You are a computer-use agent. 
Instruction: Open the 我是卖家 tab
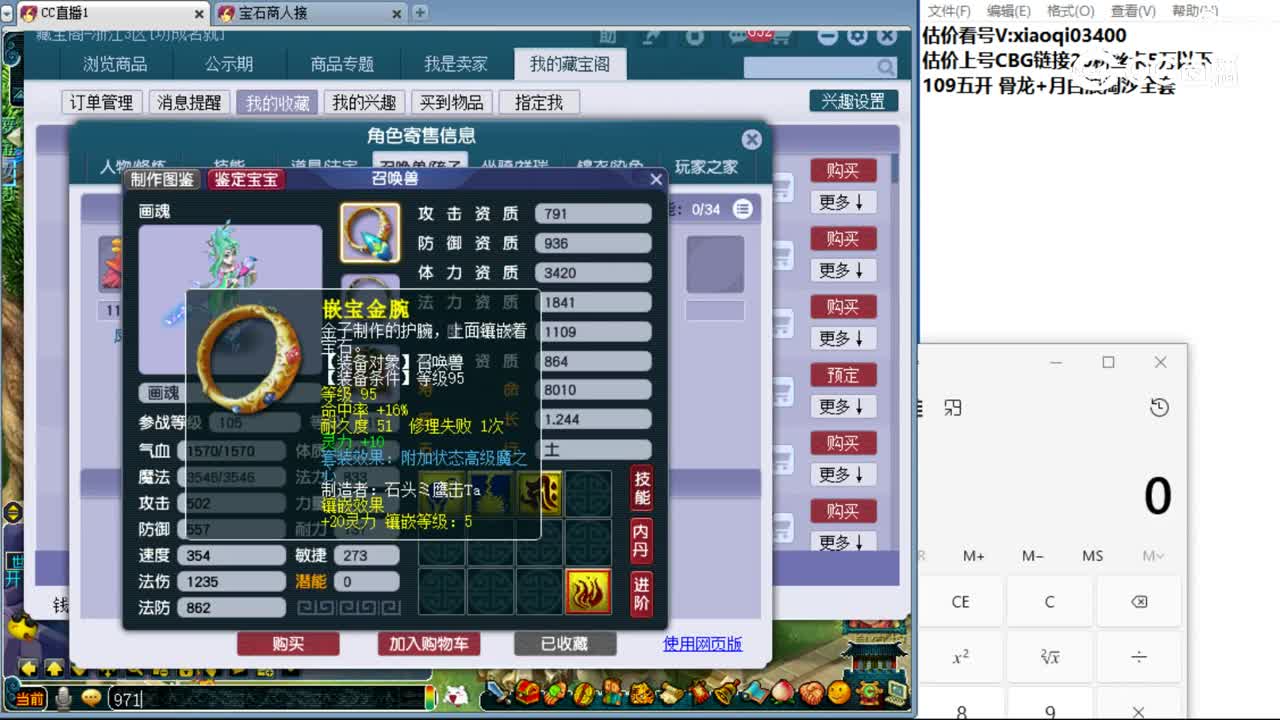click(x=456, y=64)
